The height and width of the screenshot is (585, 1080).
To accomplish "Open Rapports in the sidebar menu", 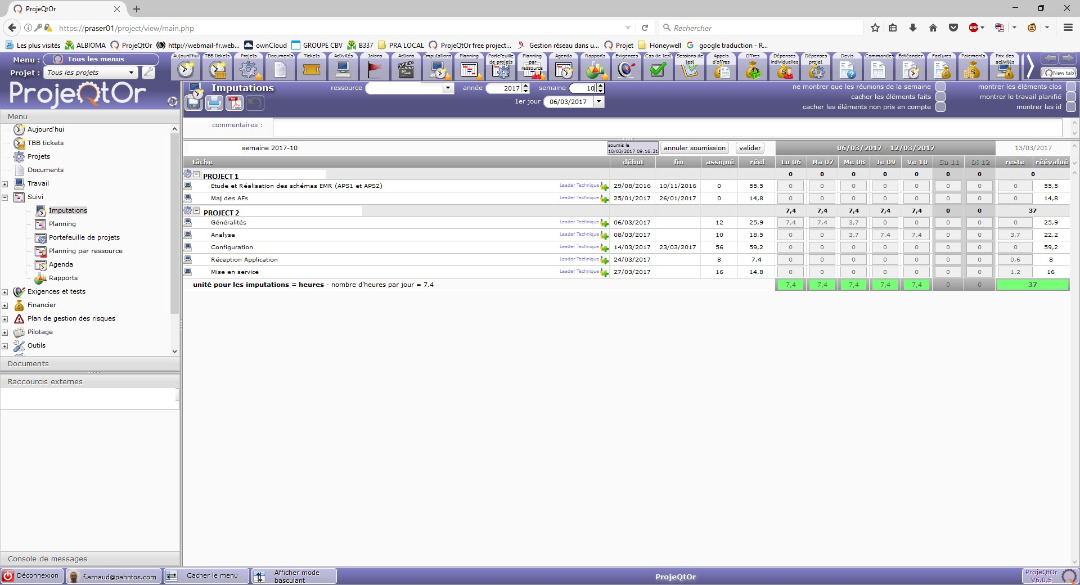I will coord(63,278).
